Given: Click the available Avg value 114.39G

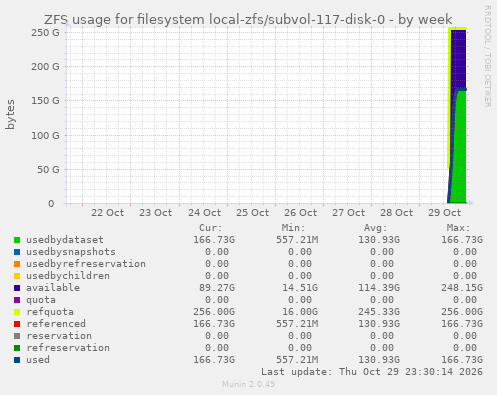Looking at the screenshot, I should 379,288.
